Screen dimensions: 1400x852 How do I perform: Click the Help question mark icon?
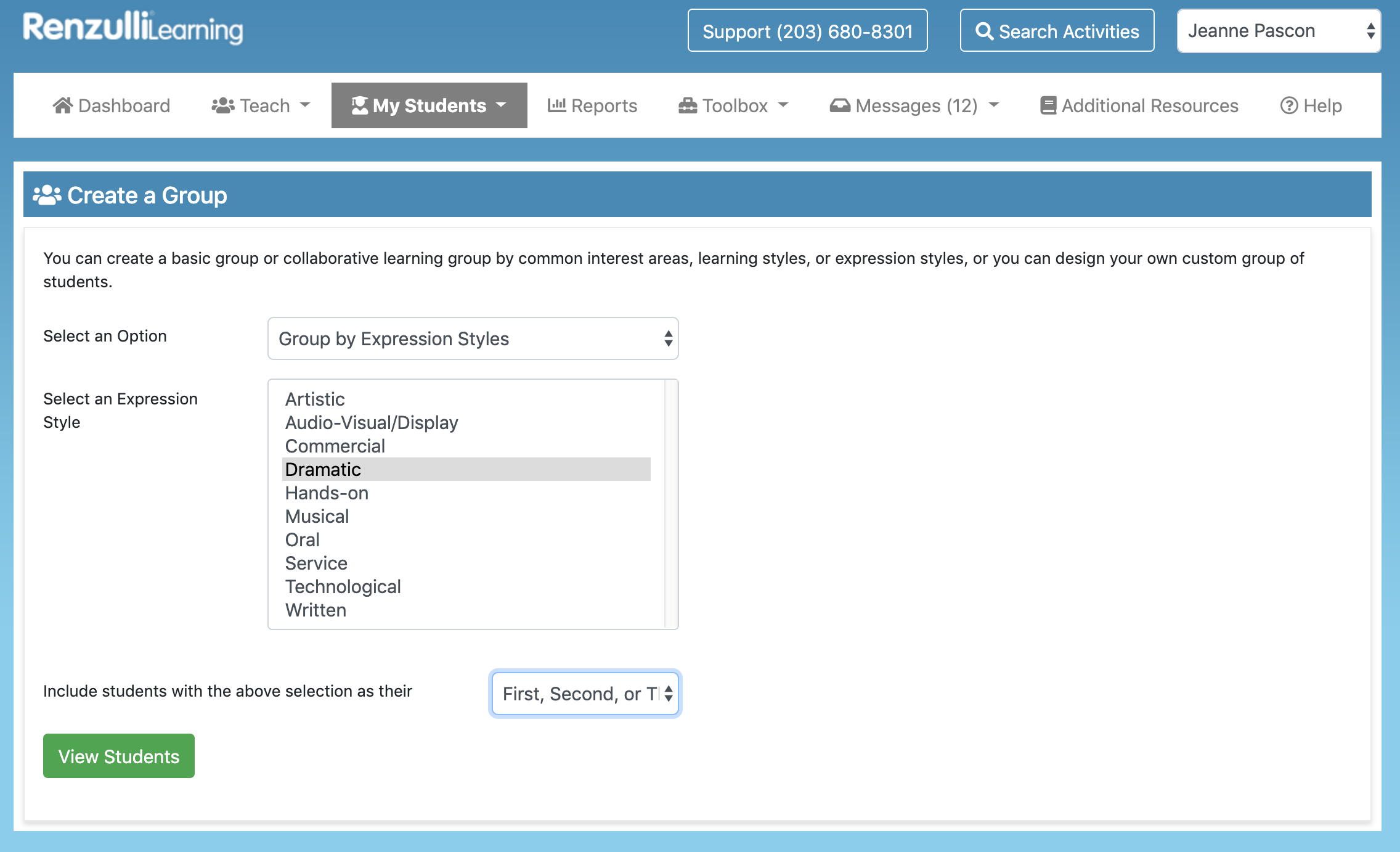(1289, 105)
